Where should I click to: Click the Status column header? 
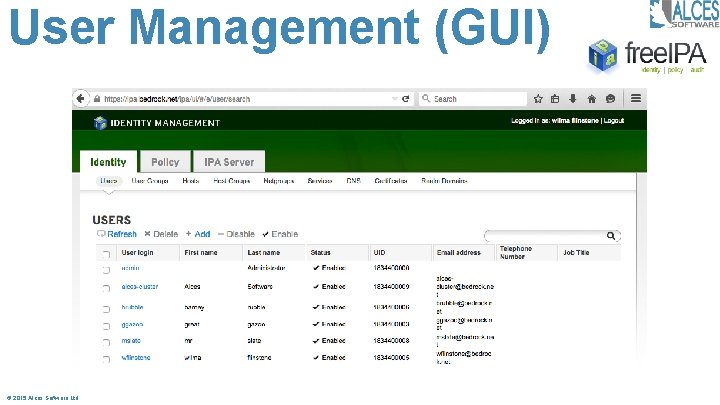click(337, 253)
